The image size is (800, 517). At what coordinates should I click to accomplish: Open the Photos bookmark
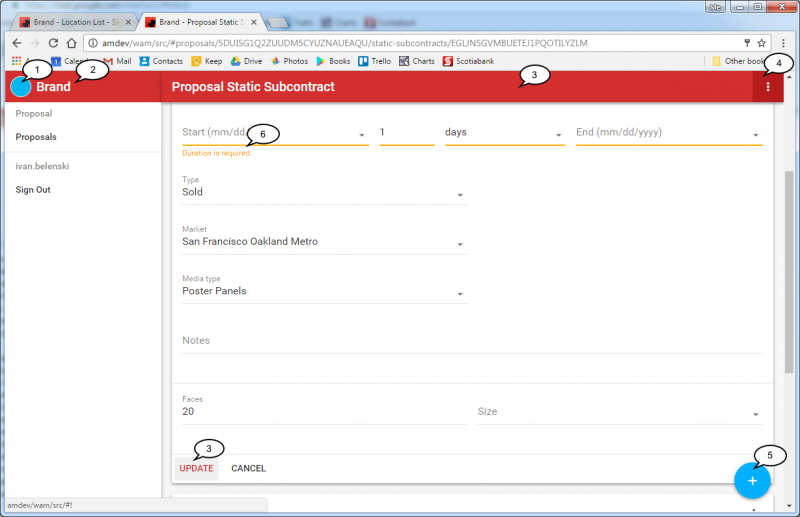(x=289, y=61)
